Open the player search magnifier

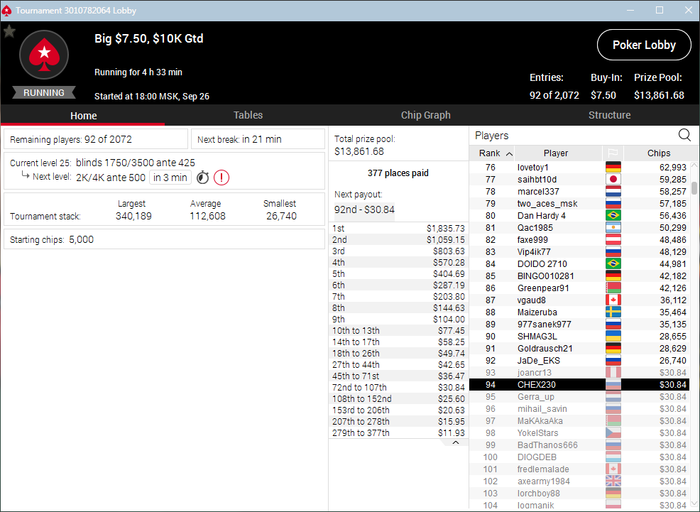pos(684,135)
